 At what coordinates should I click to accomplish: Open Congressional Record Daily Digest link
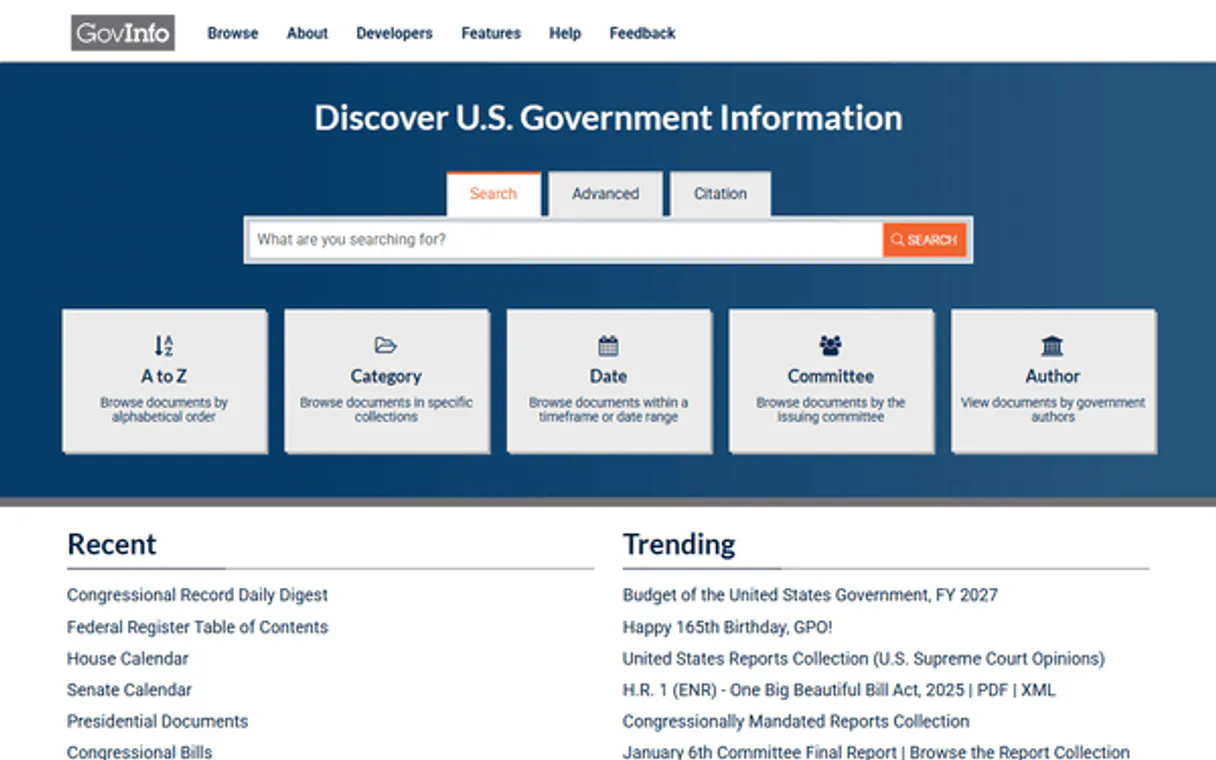coord(197,595)
